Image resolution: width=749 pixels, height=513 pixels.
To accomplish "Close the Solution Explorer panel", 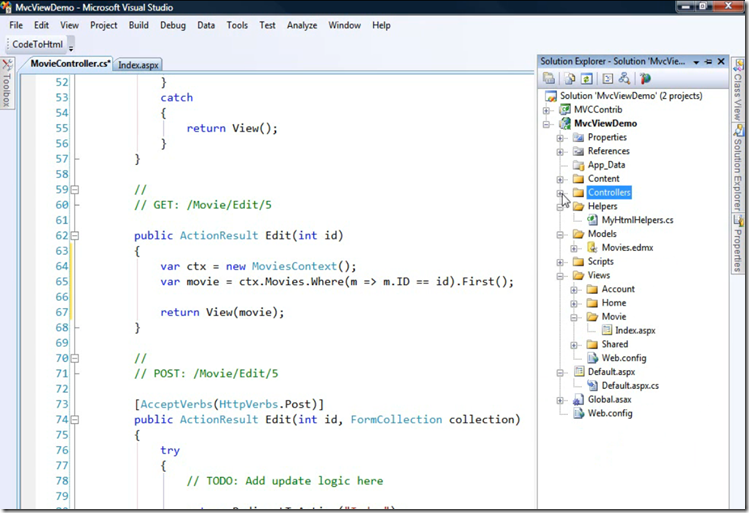I will coord(721,61).
